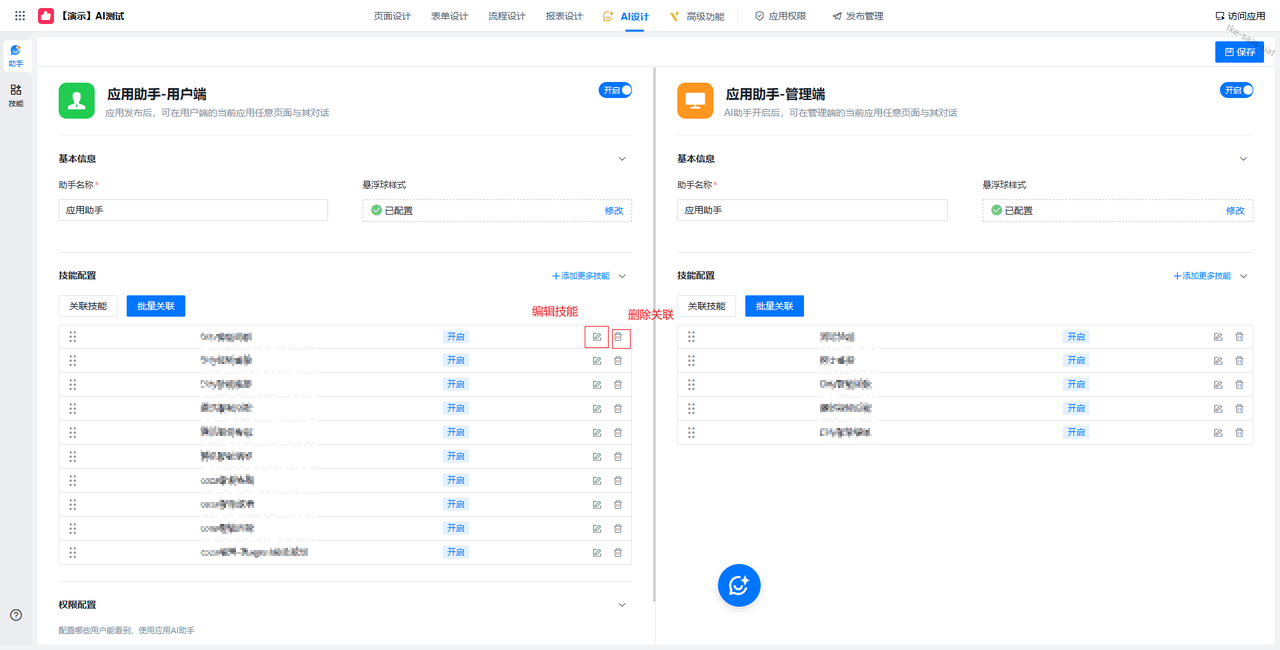
Task: Click the edit skill icon highlighted in red
Action: pyautogui.click(x=597, y=337)
